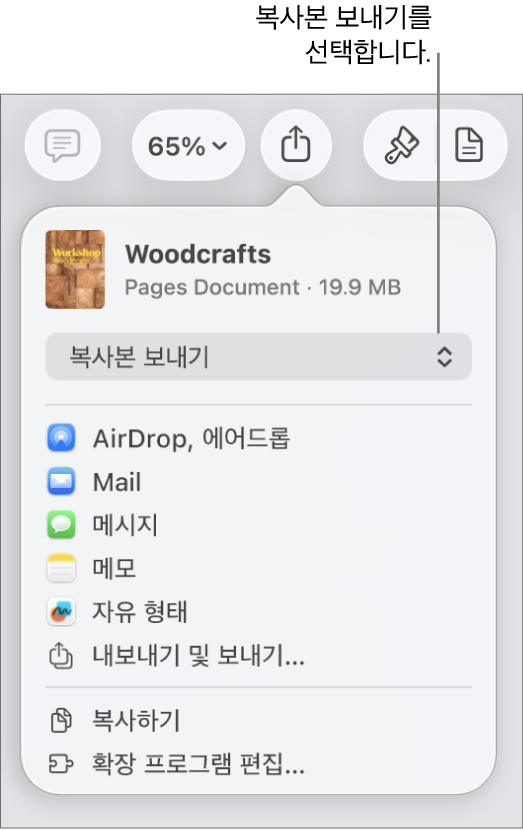
Task: Share to 메모
Action: pyautogui.click(x=114, y=569)
